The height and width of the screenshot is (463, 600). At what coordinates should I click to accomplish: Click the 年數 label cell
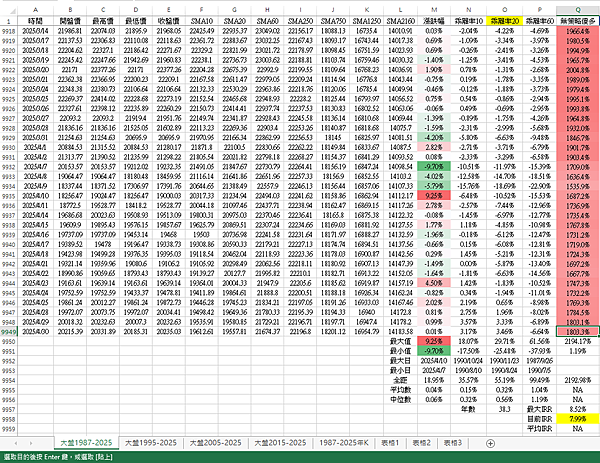coord(468,409)
